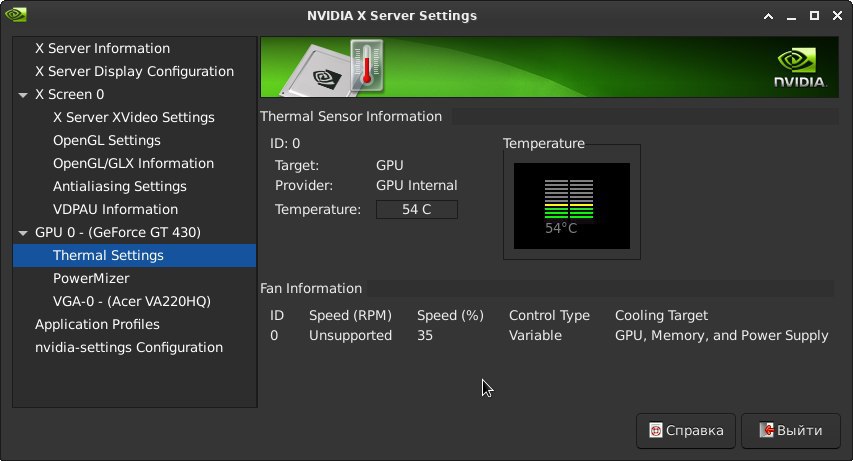Click the Выйти quit button
The image size is (853, 461).
[x=791, y=431]
